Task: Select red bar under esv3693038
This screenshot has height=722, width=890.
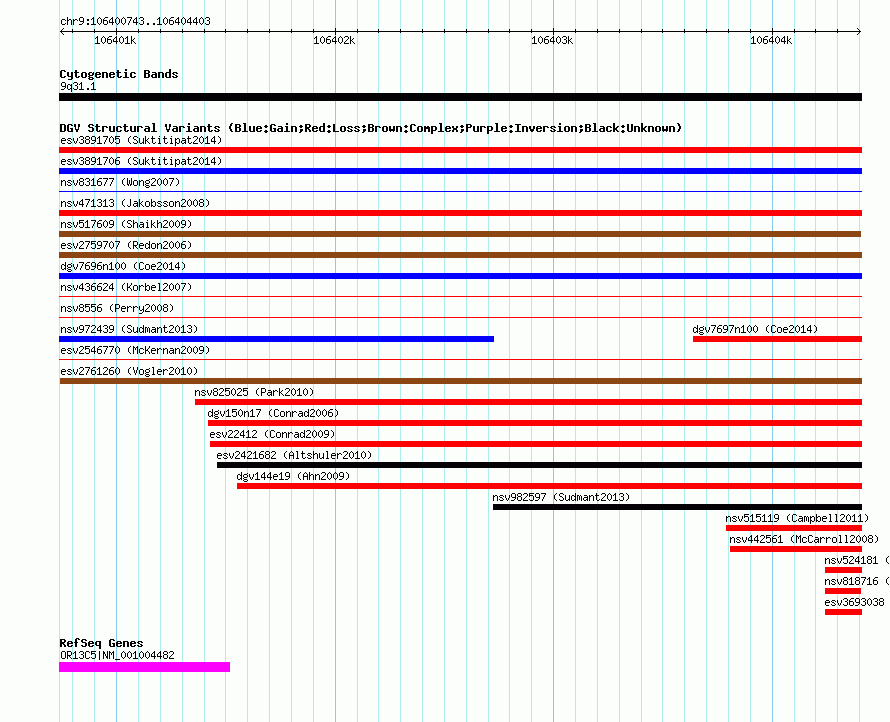Action: (843, 612)
